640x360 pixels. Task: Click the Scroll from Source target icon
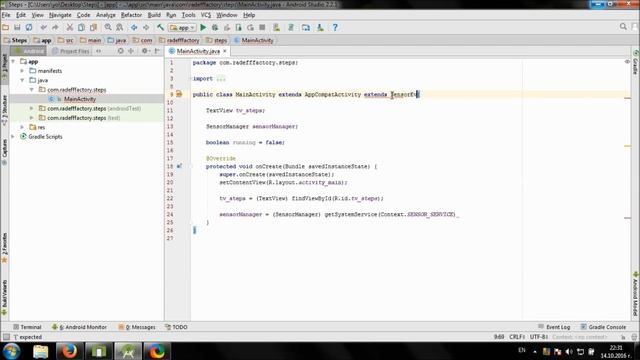120,51
